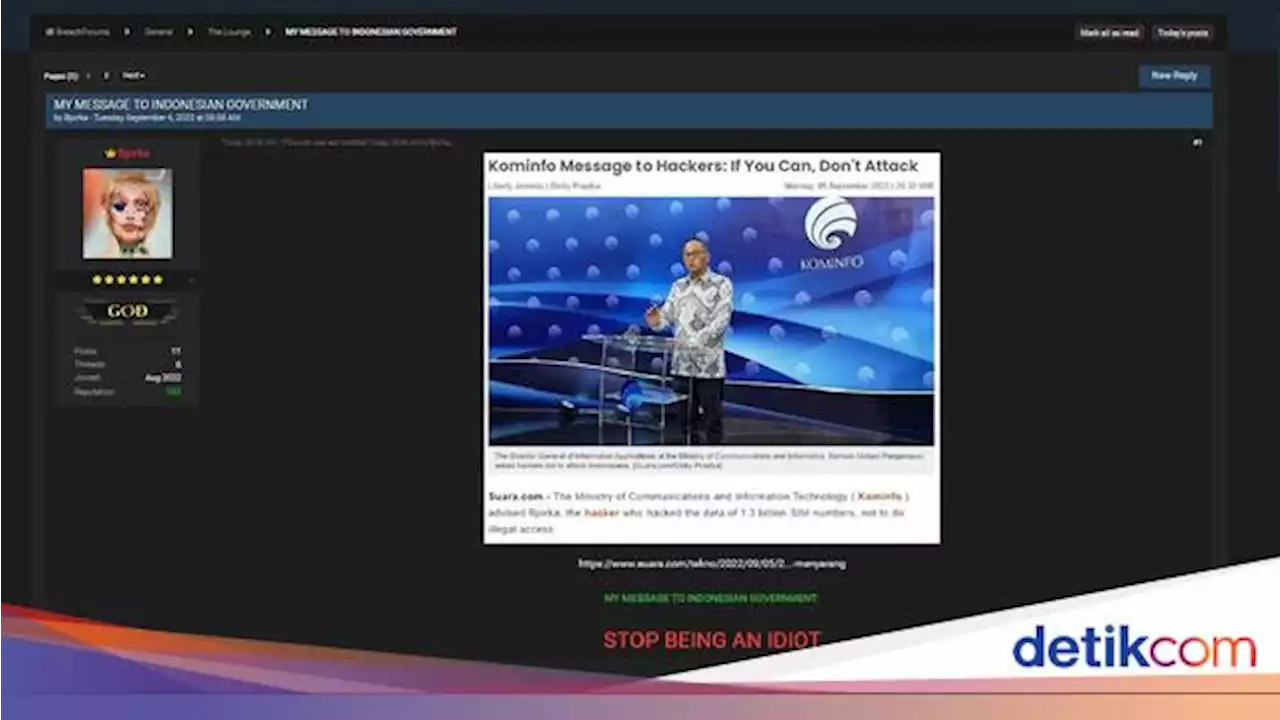Click the Next page dropdown link

tap(133, 76)
